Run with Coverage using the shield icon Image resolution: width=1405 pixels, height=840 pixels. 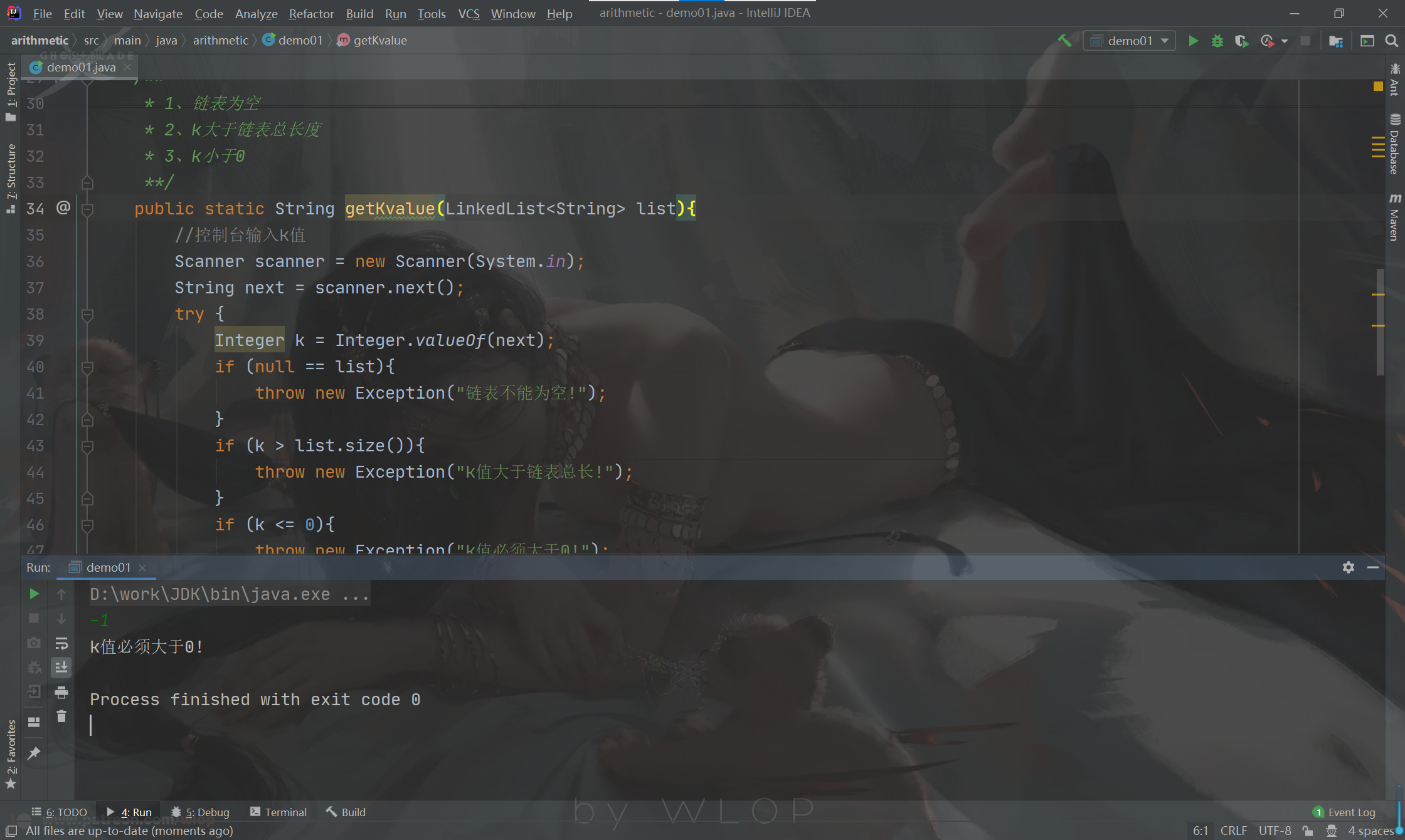[x=1241, y=41]
